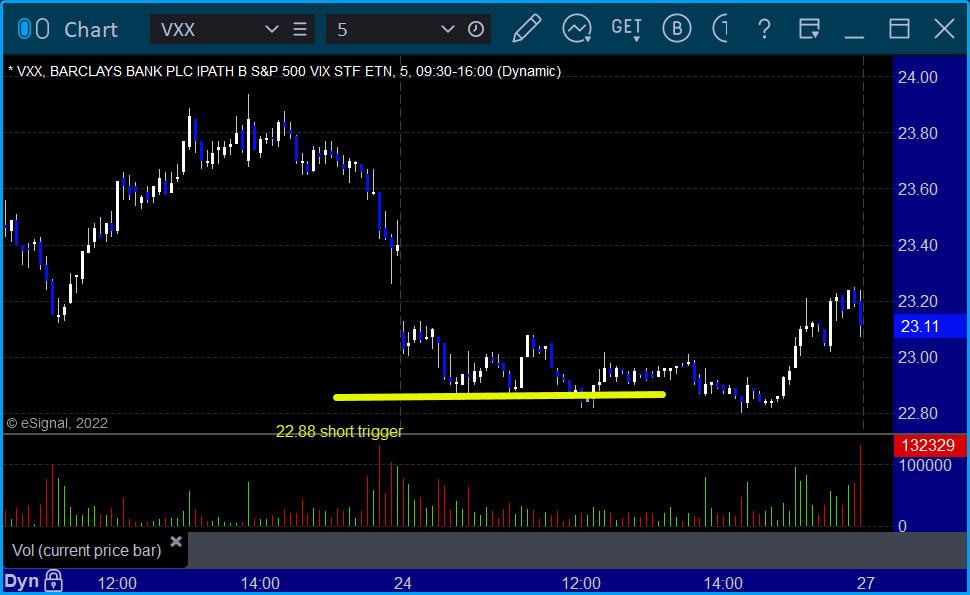
Task: Toggle the outlined link pill icon
Action: [42, 29]
